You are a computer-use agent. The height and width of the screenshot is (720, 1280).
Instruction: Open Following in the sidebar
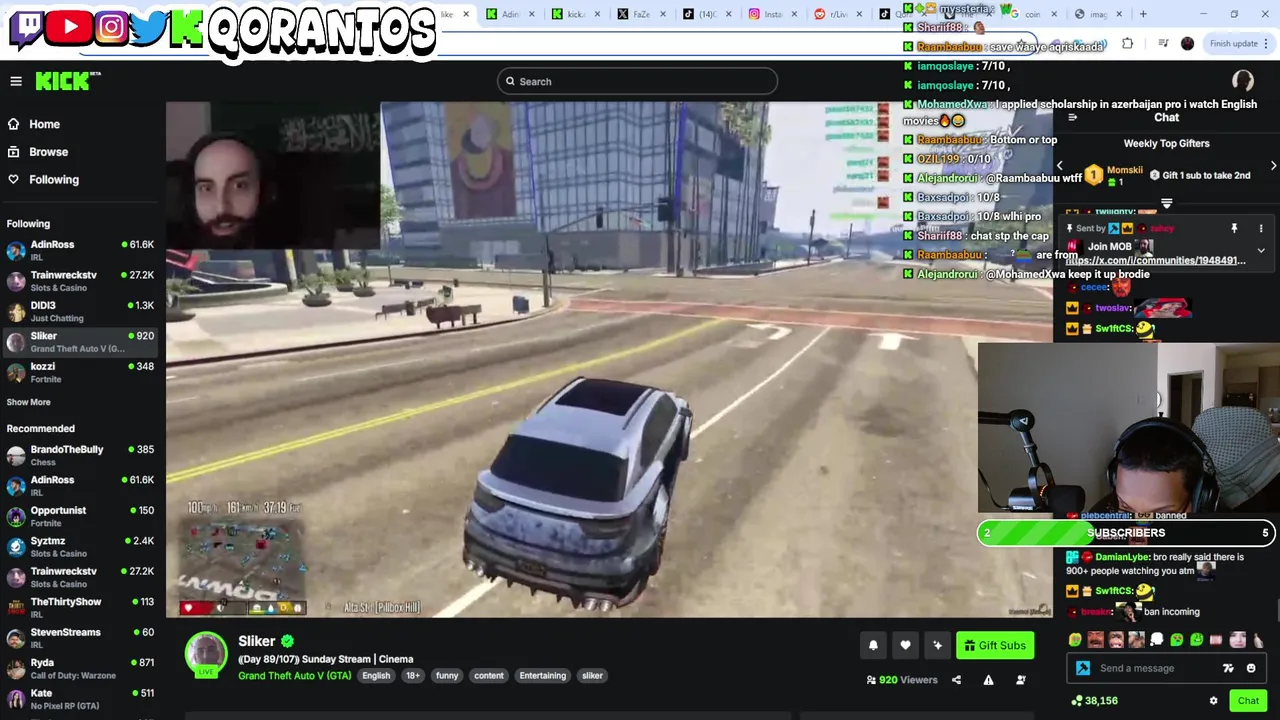(54, 180)
